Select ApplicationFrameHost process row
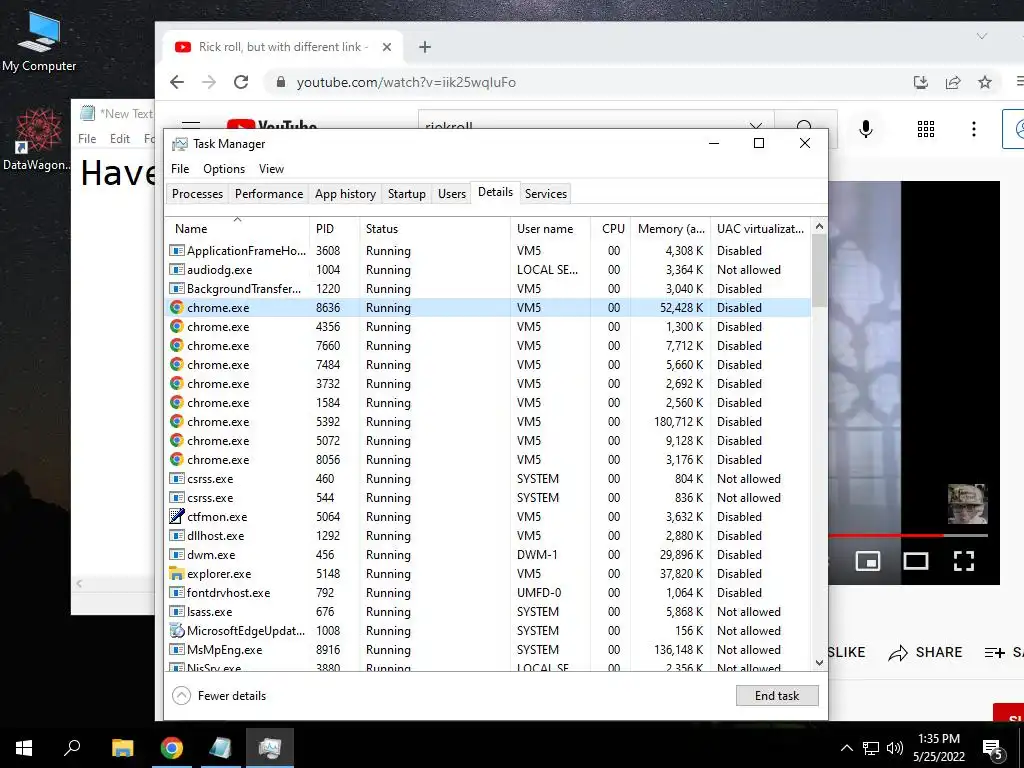Viewport: 1024px width, 768px height. (488, 251)
